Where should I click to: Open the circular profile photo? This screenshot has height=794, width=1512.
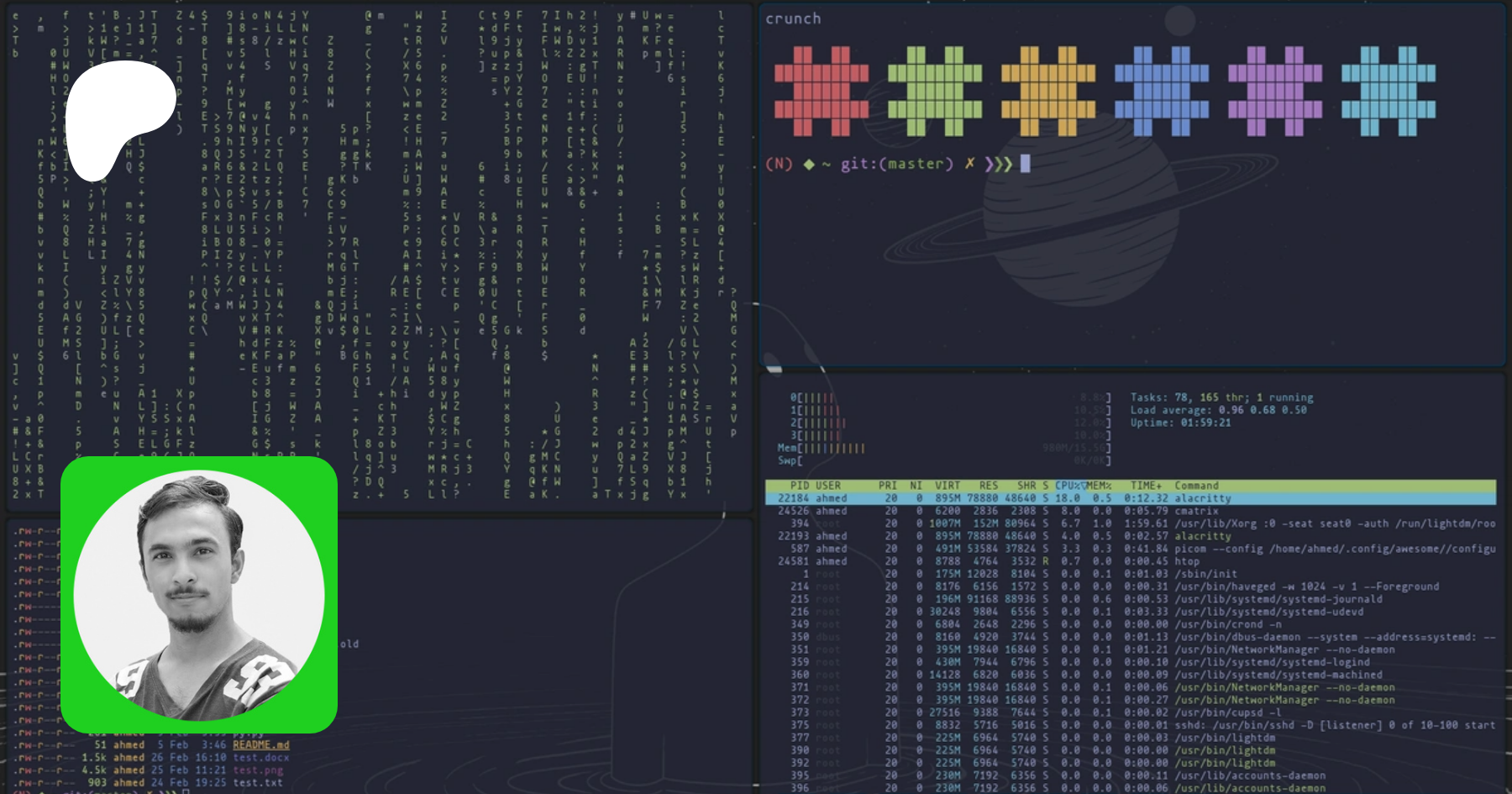199,595
